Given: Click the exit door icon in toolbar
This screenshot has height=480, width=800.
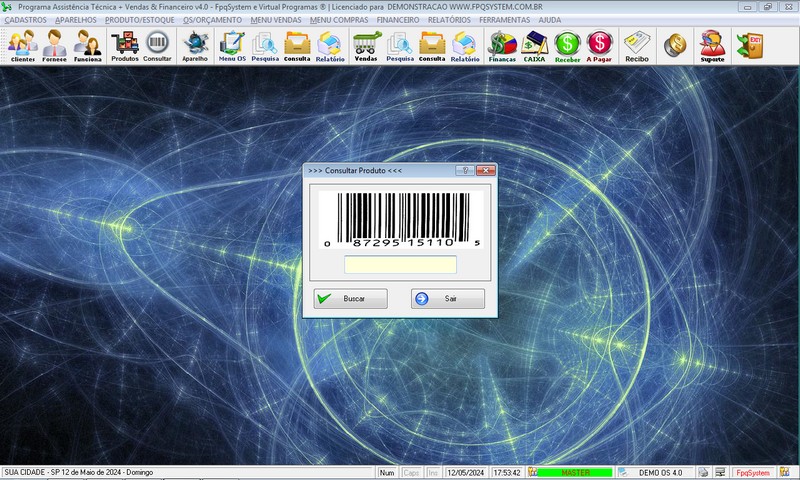Looking at the screenshot, I should pyautogui.click(x=748, y=44).
